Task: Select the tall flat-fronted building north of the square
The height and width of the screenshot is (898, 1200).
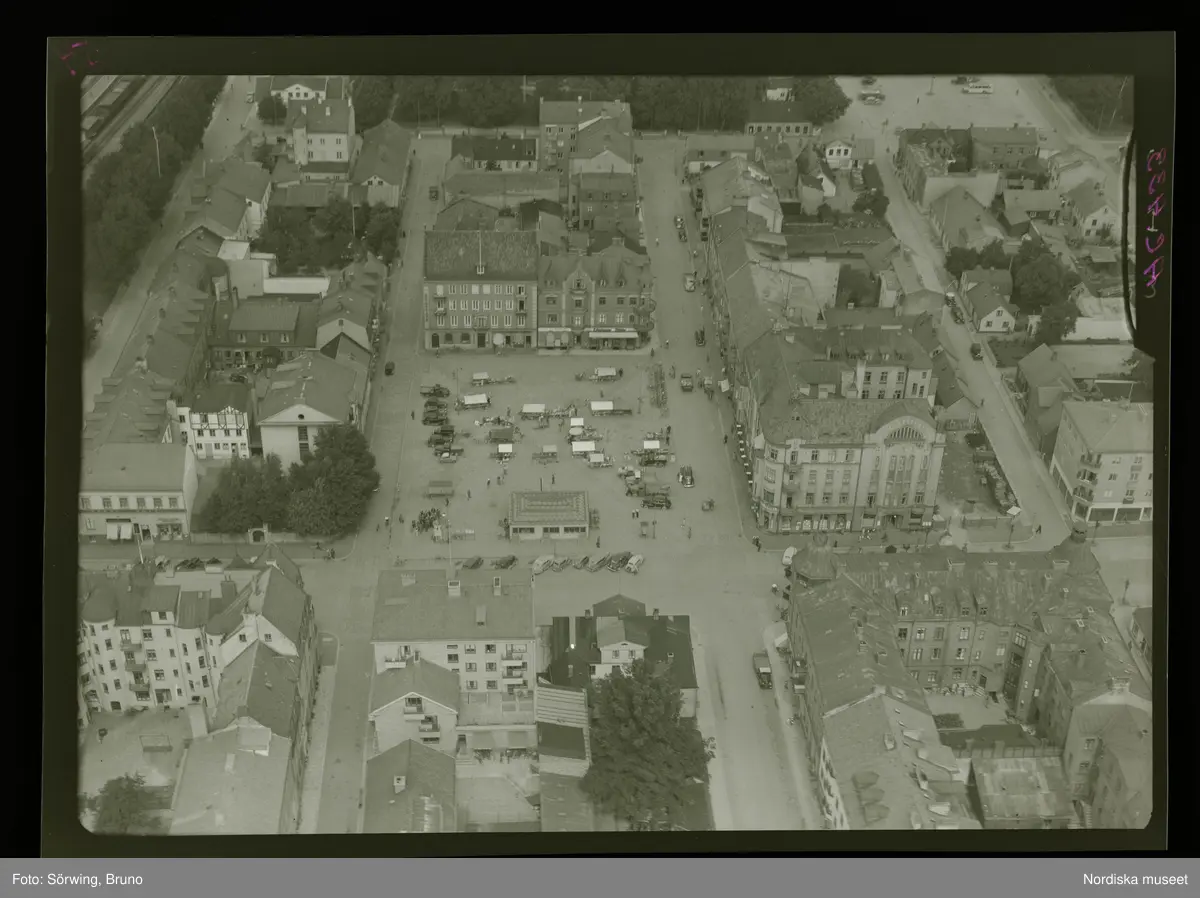Action: [480, 290]
